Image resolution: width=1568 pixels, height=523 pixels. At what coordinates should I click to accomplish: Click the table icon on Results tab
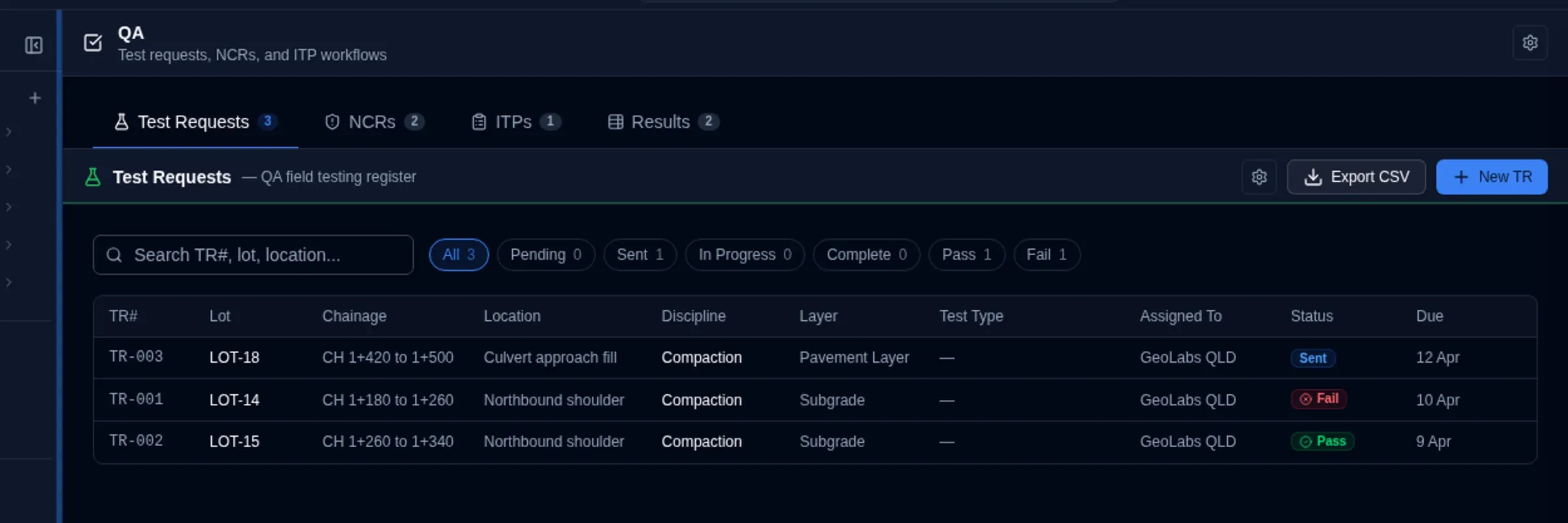[x=615, y=122]
